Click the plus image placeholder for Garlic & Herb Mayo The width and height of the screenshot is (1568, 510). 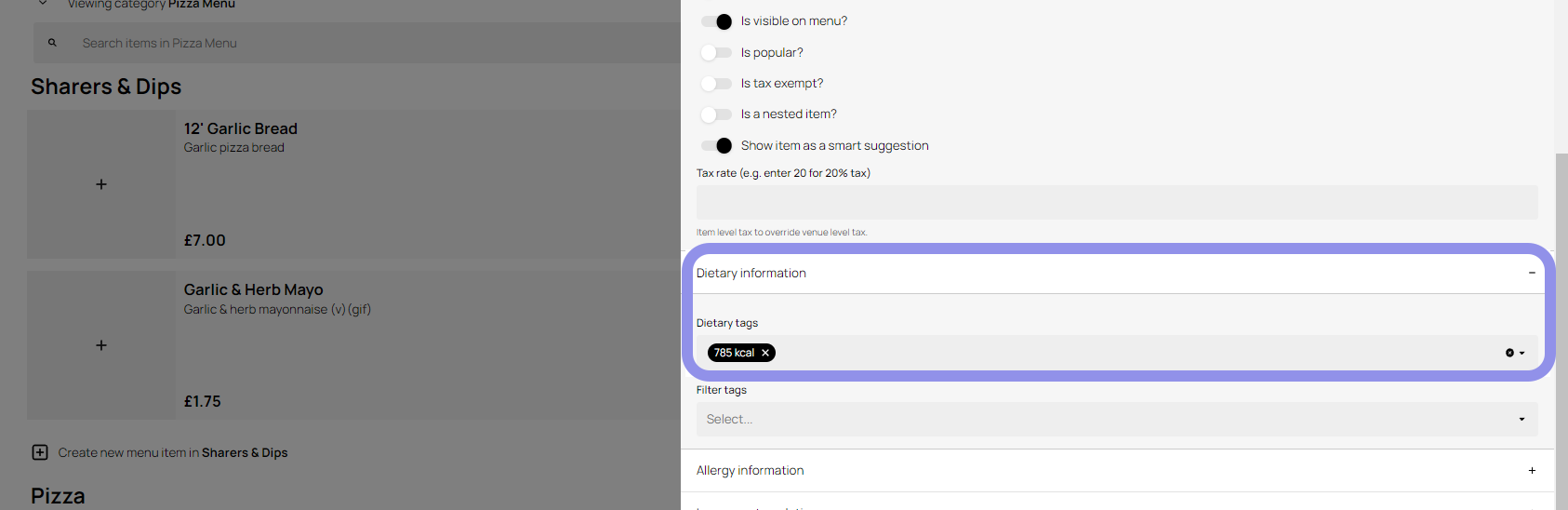pyautogui.click(x=101, y=345)
